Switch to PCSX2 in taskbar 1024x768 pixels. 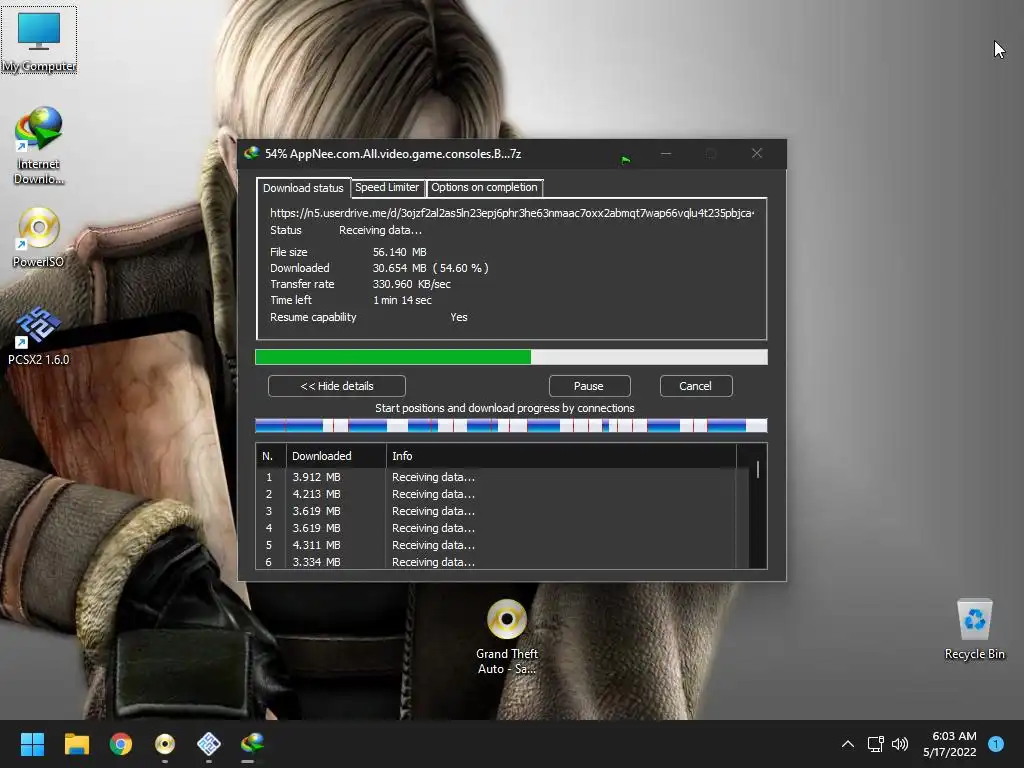[209, 744]
